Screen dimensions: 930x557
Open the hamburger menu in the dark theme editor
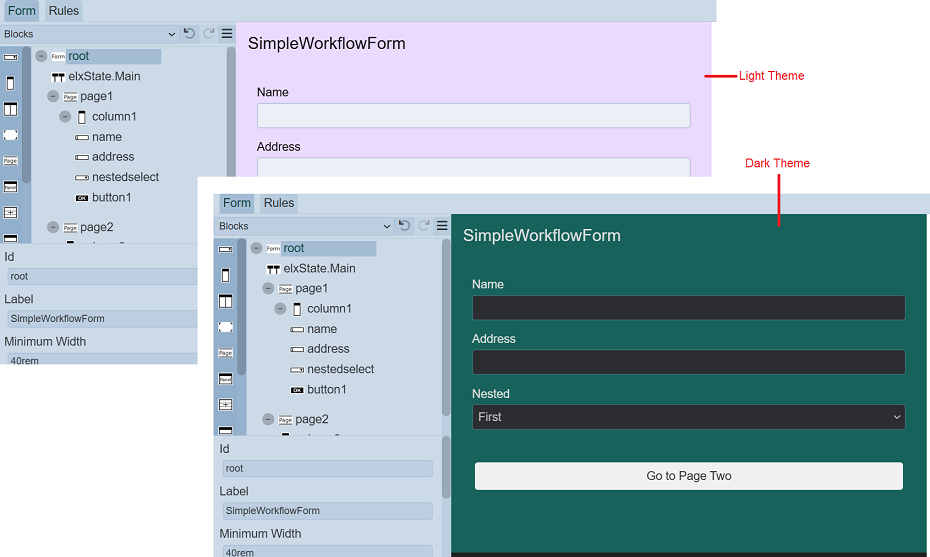tap(442, 226)
